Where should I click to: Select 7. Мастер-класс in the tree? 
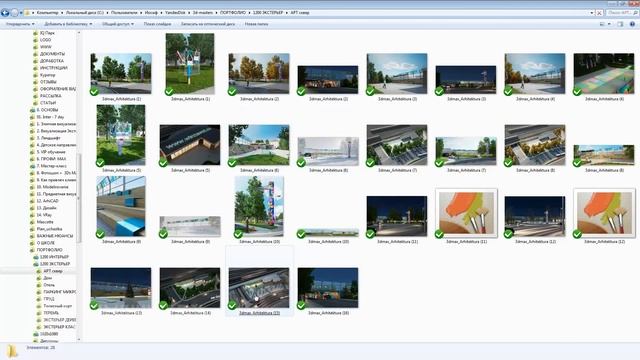coord(51,166)
